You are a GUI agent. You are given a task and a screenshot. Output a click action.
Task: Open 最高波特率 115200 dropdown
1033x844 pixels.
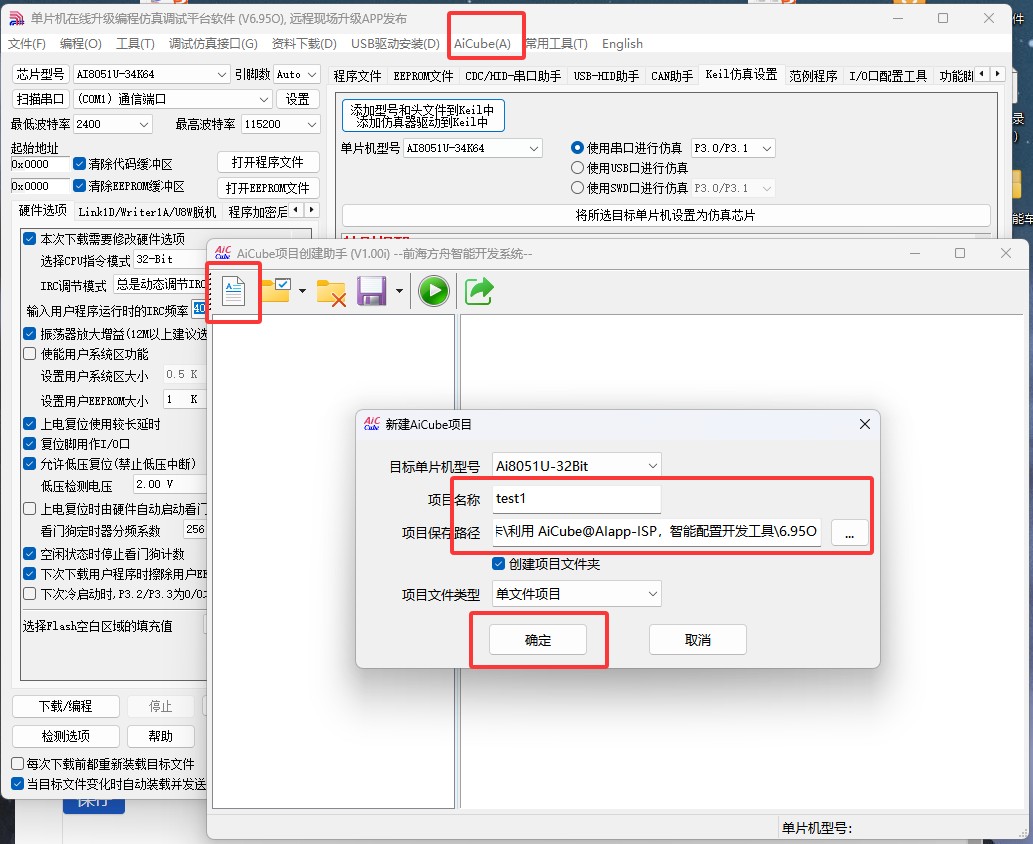(x=281, y=124)
